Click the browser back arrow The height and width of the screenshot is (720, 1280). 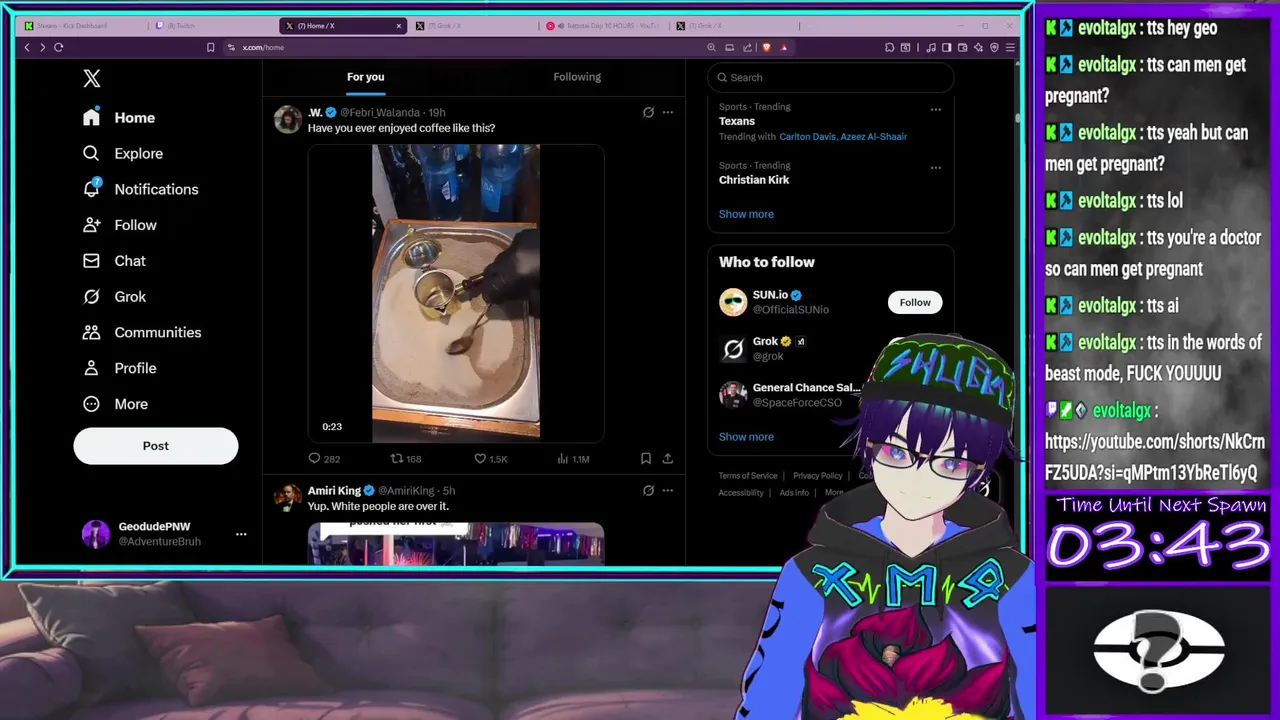click(x=27, y=47)
